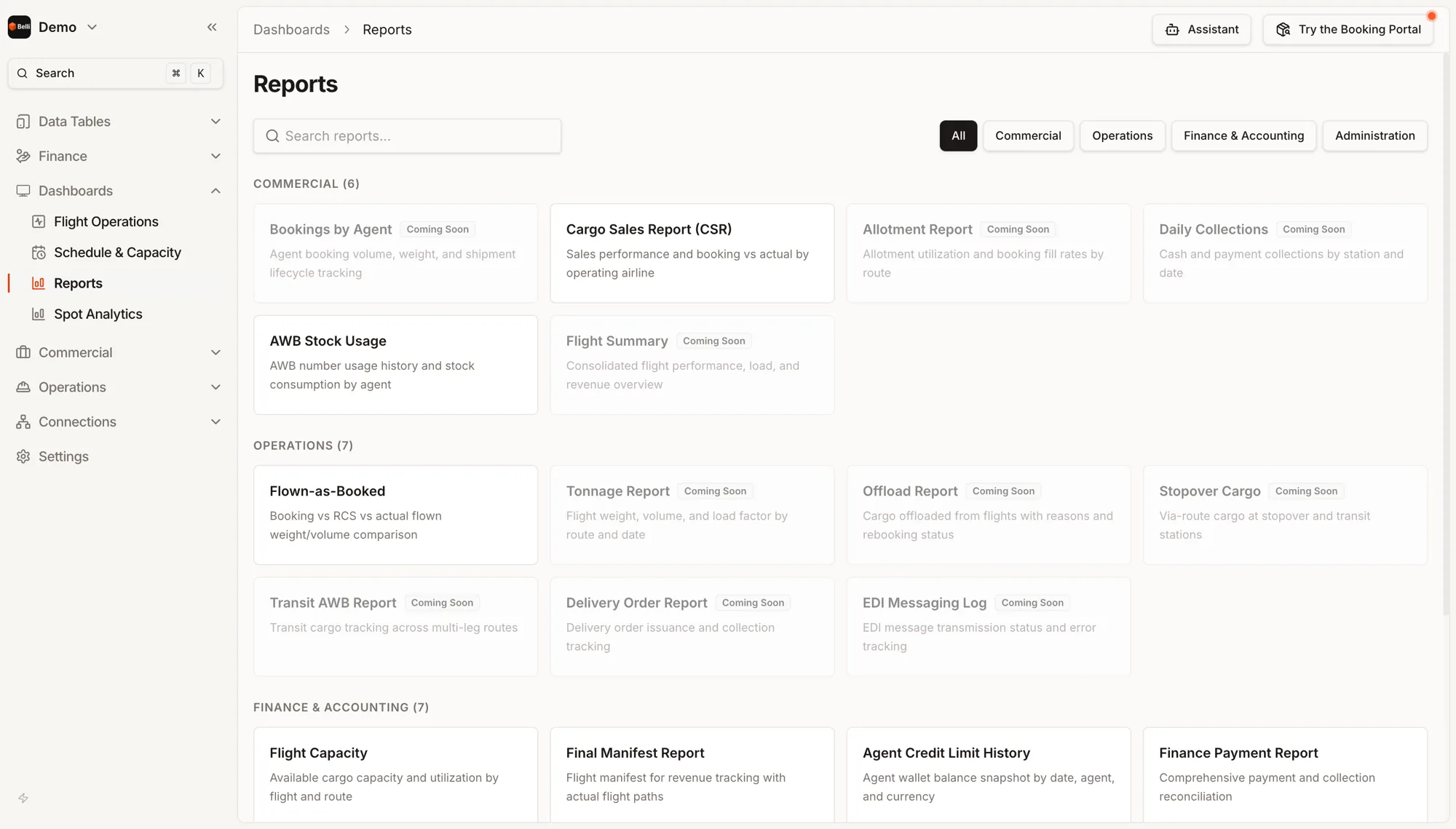Click the EDI Messaging Log title
Viewport: 1456px width, 829px height.
[x=925, y=603]
